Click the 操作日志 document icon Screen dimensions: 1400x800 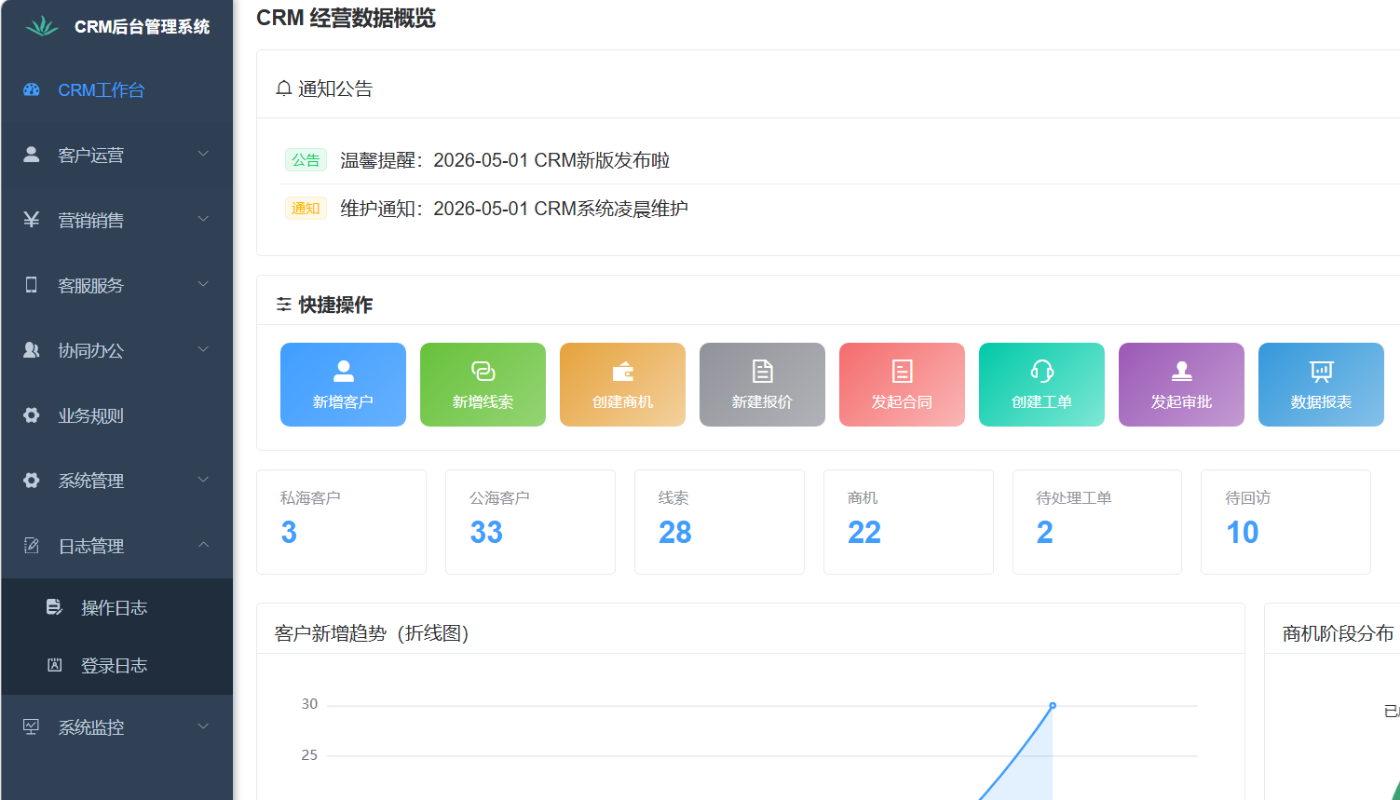coord(55,607)
